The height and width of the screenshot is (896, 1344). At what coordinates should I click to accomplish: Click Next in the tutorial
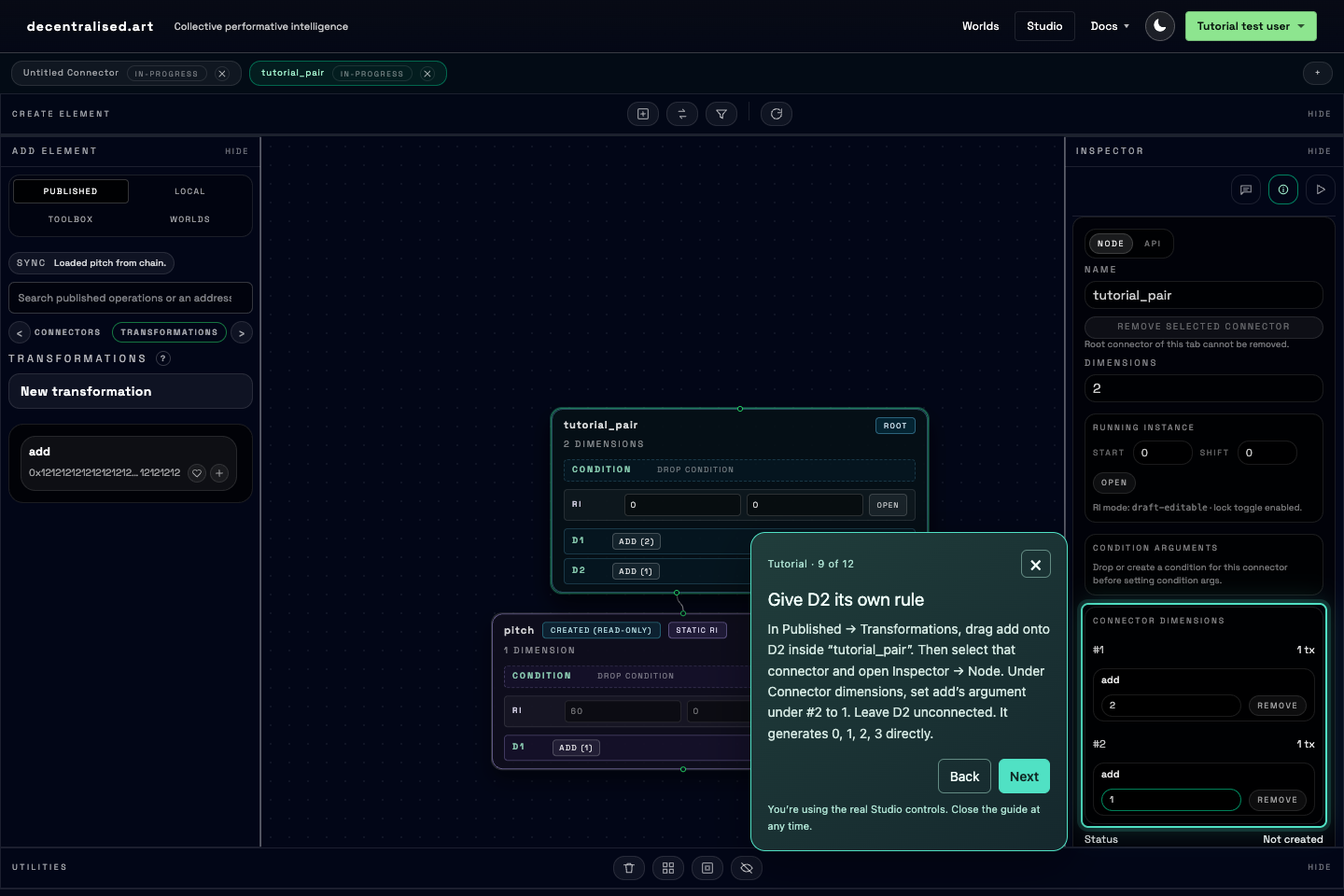click(x=1024, y=777)
